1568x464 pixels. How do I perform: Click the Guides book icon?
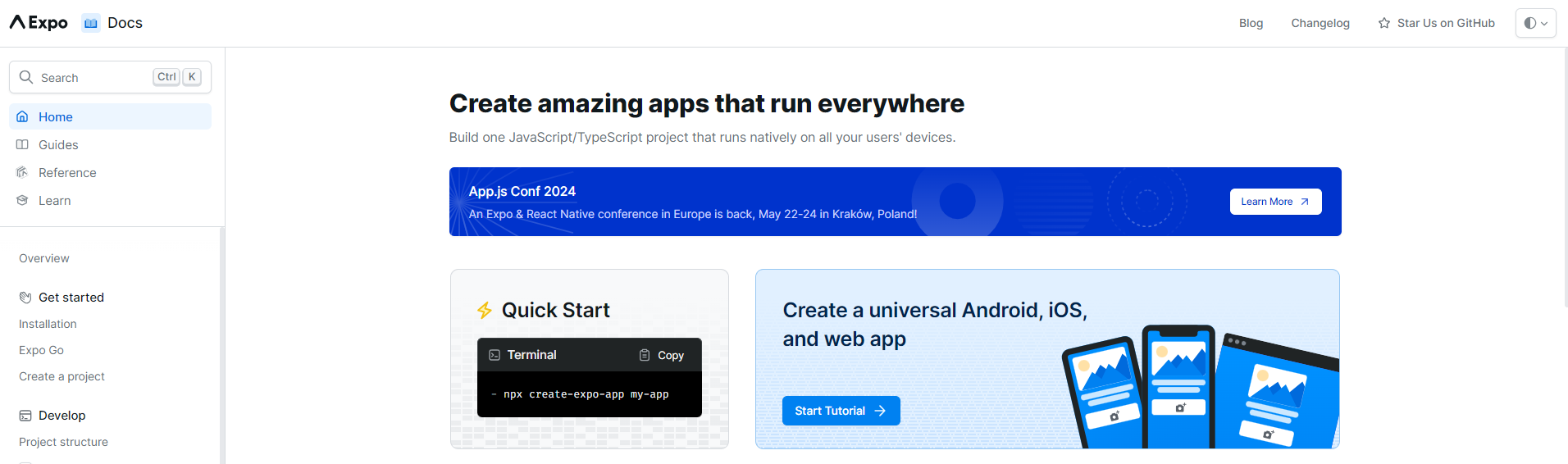coord(22,144)
